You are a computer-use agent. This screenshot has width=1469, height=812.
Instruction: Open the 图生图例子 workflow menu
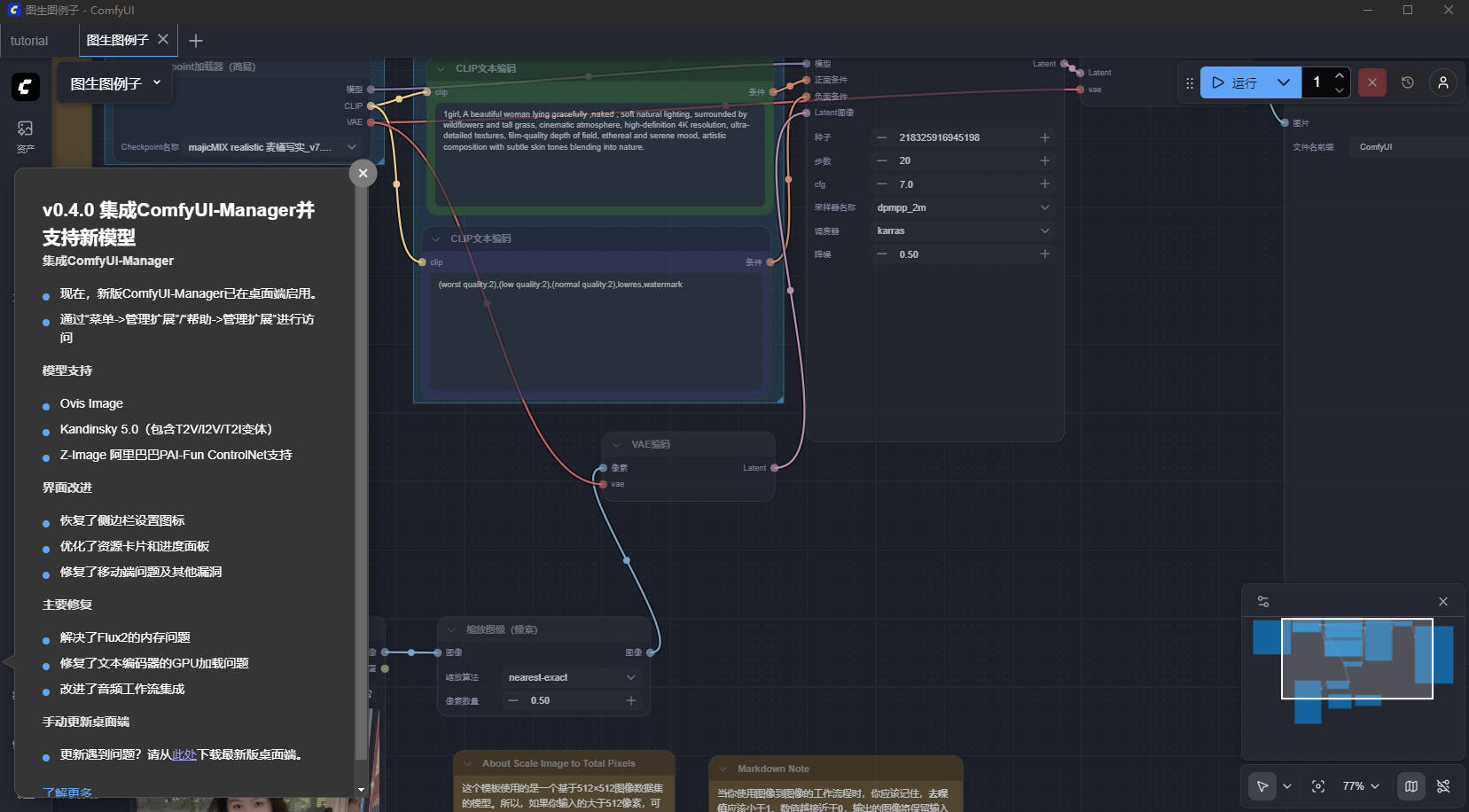(x=115, y=83)
